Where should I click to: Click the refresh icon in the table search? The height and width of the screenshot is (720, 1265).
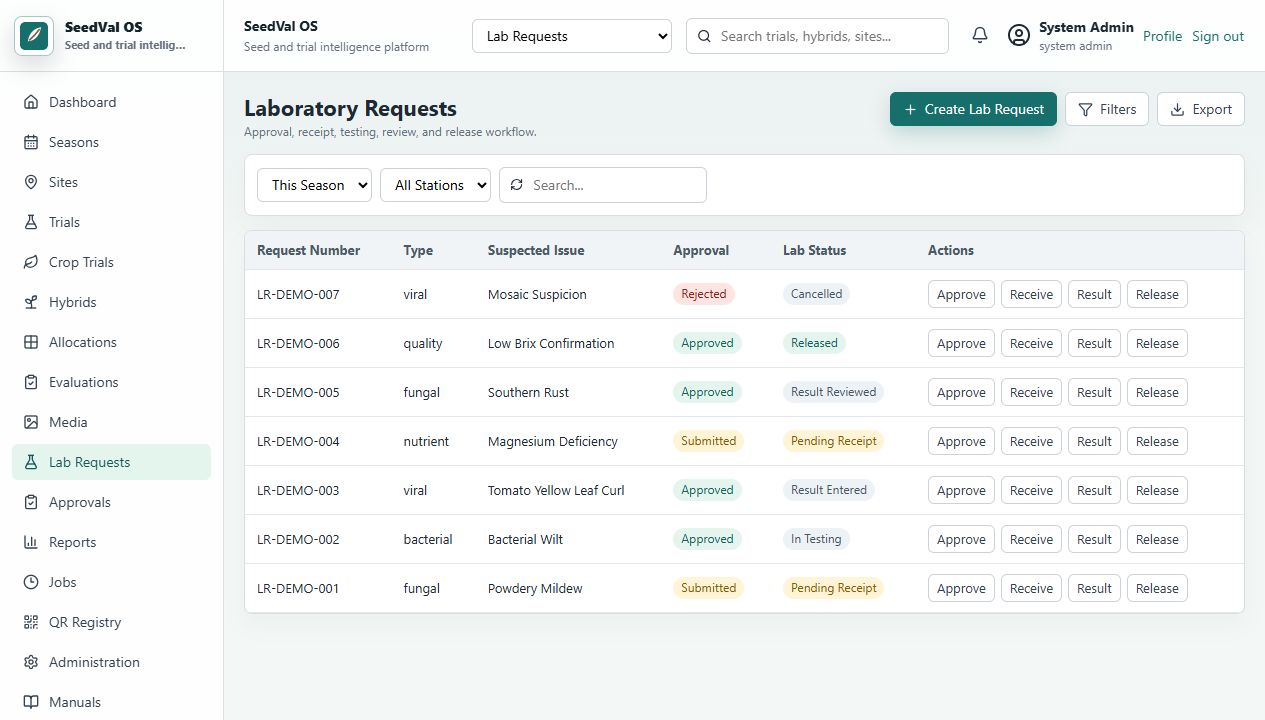[517, 185]
